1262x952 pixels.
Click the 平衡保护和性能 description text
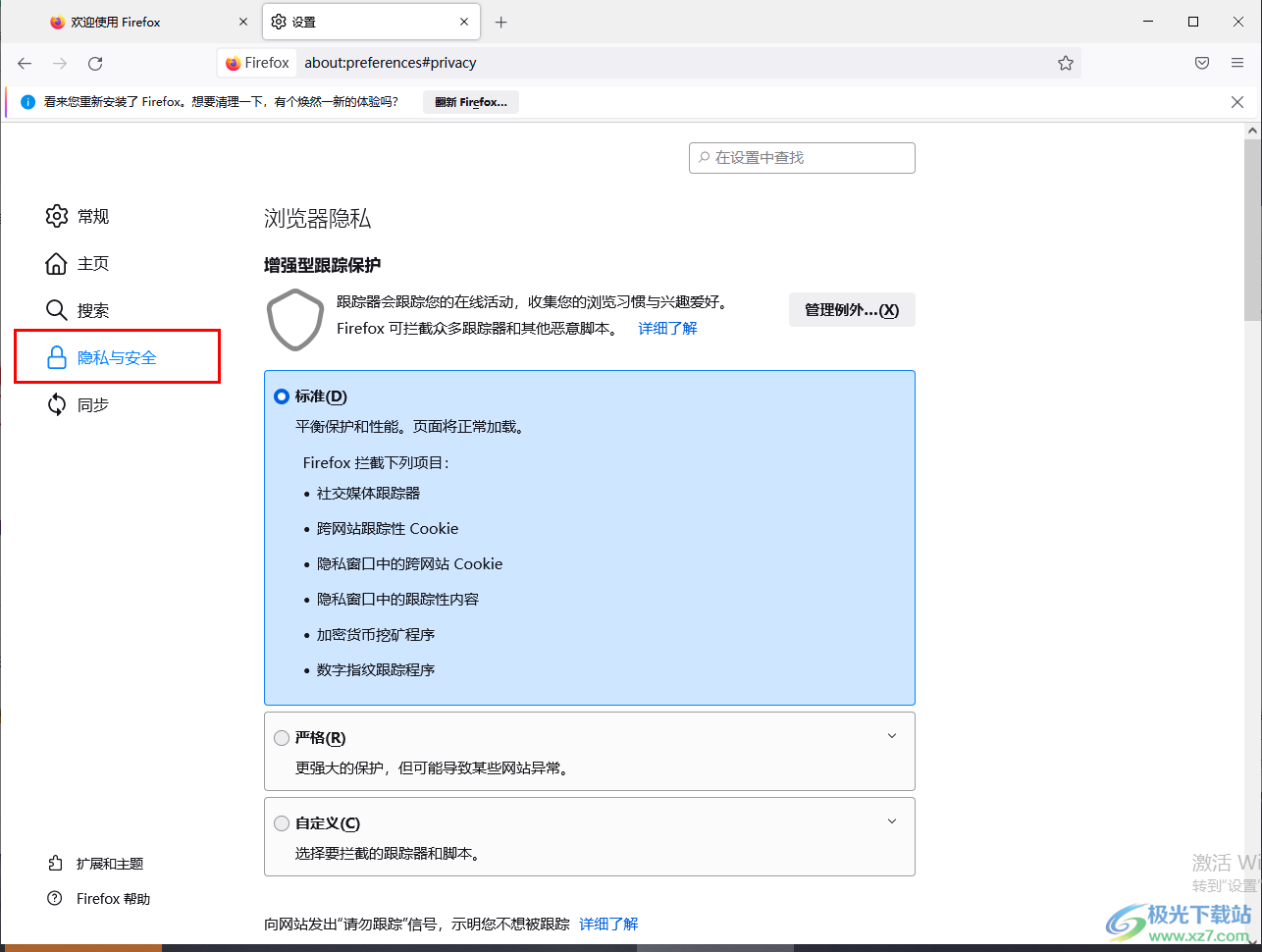tap(409, 427)
